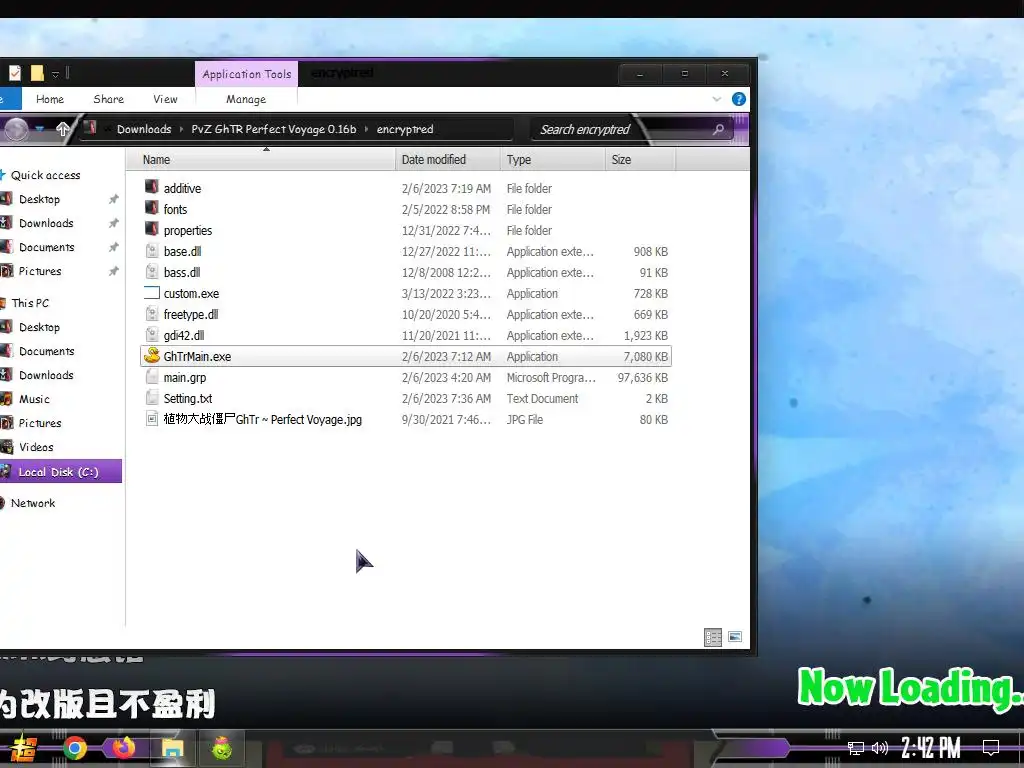Open the Manage ribbon tab
This screenshot has height=768, width=1024.
[246, 99]
